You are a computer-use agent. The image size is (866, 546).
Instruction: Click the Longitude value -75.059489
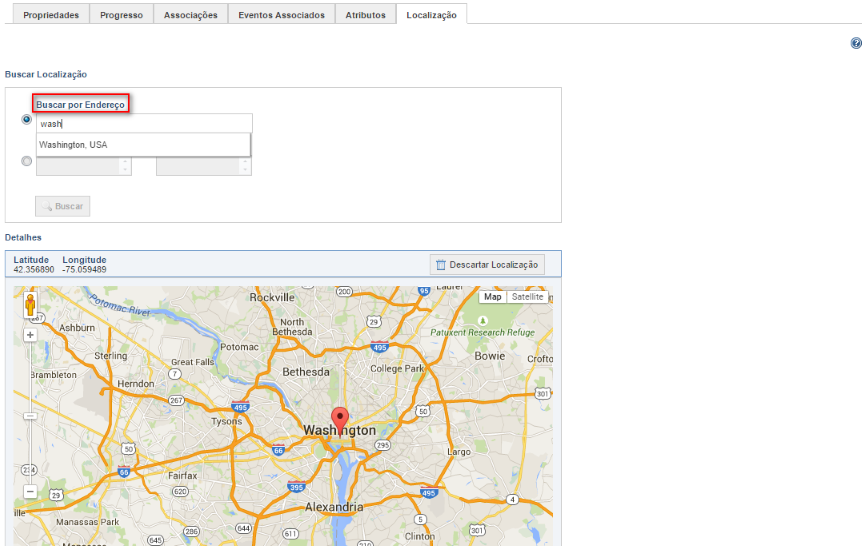(85, 269)
